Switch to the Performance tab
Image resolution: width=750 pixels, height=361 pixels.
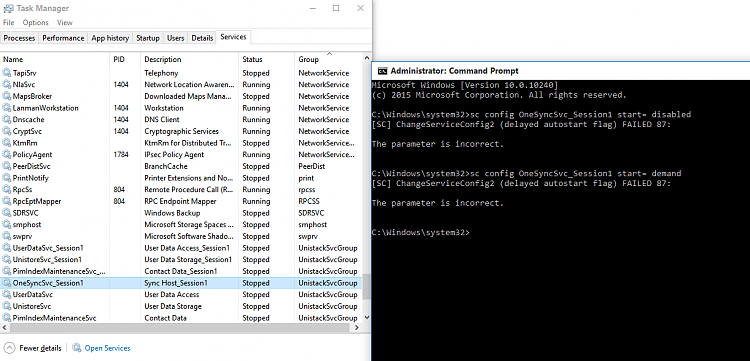pyautogui.click(x=63, y=38)
